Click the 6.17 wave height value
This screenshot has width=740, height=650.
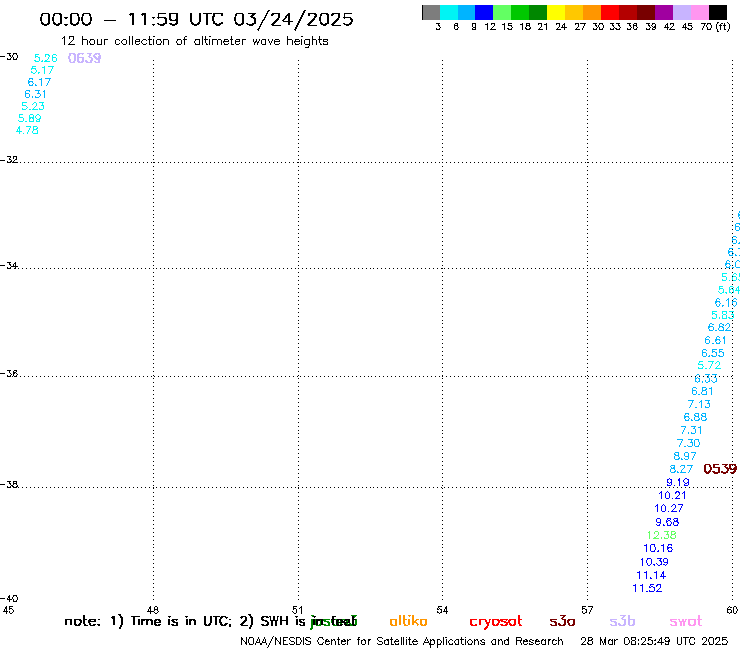39,82
